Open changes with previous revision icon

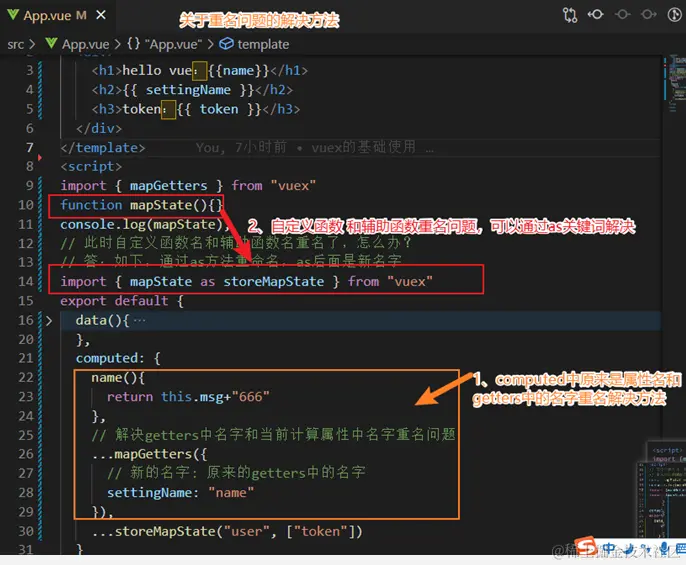[595, 14]
